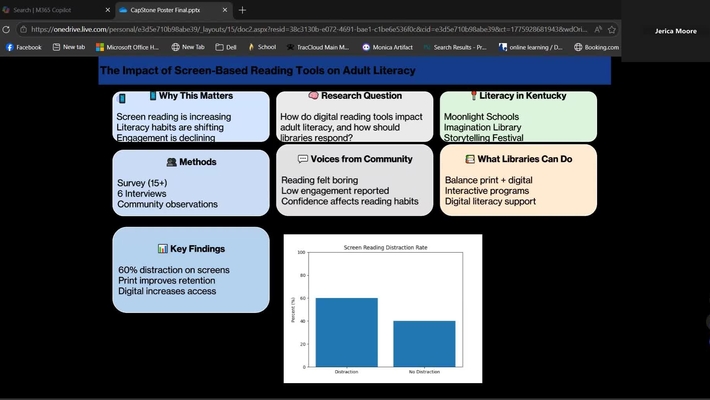Click the pin icon beside Literacy in Kentucky
This screenshot has width=710, height=400.
pos(474,95)
